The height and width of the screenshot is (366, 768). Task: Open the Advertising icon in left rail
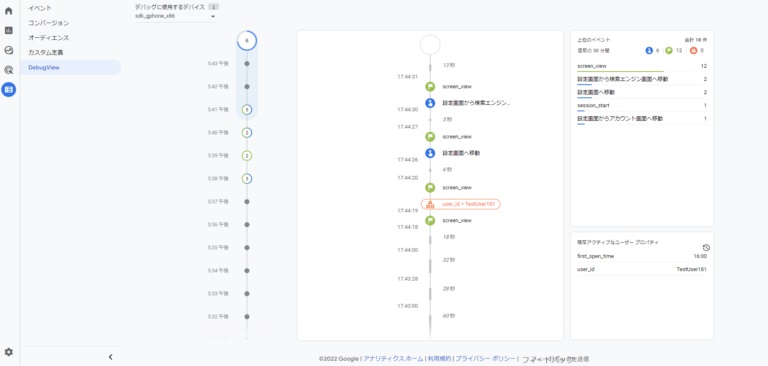point(8,70)
